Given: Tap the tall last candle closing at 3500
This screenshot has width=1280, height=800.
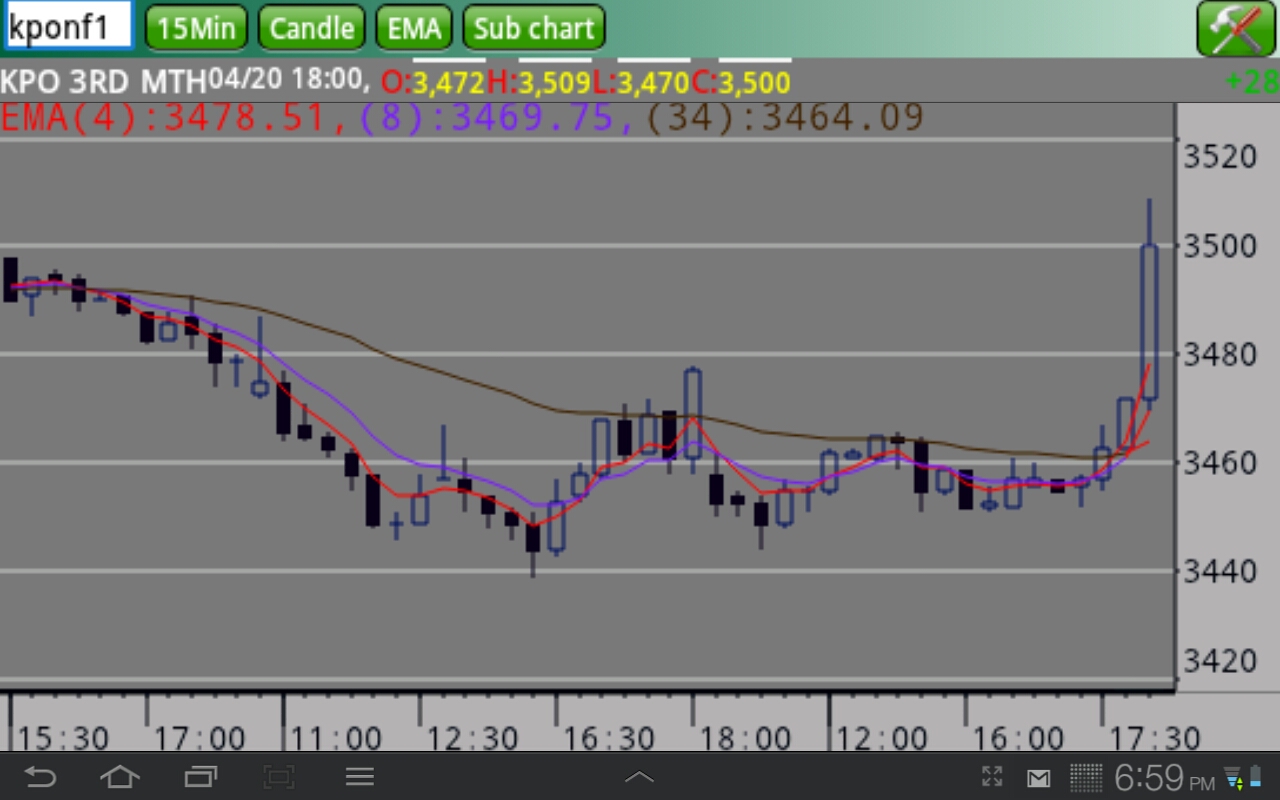Looking at the screenshot, I should pos(1150,322).
